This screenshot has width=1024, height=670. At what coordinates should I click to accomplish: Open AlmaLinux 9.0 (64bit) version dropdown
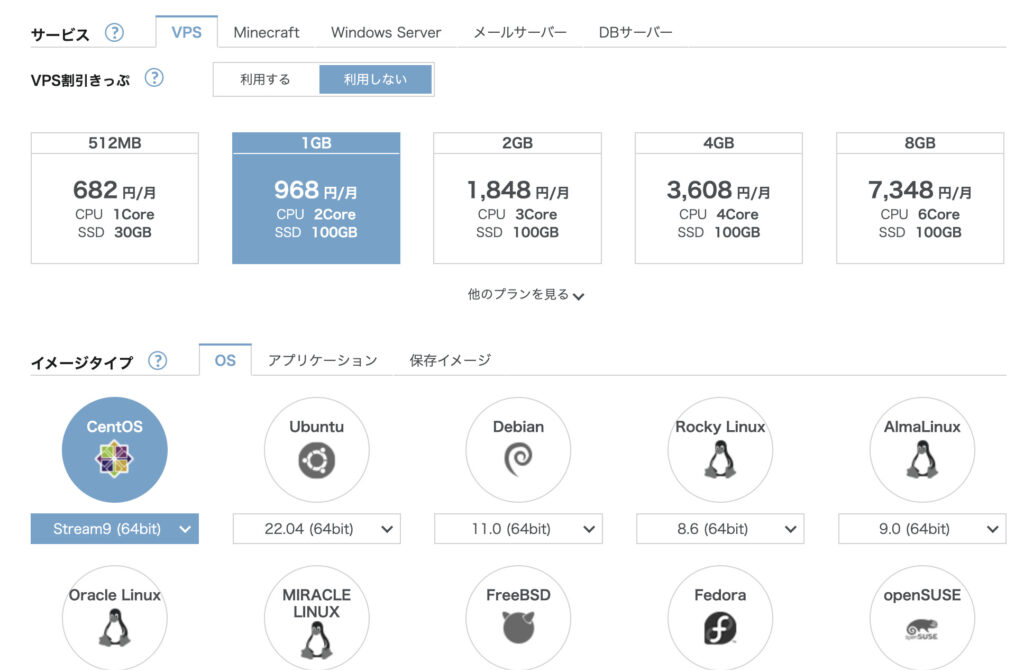[x=921, y=529]
